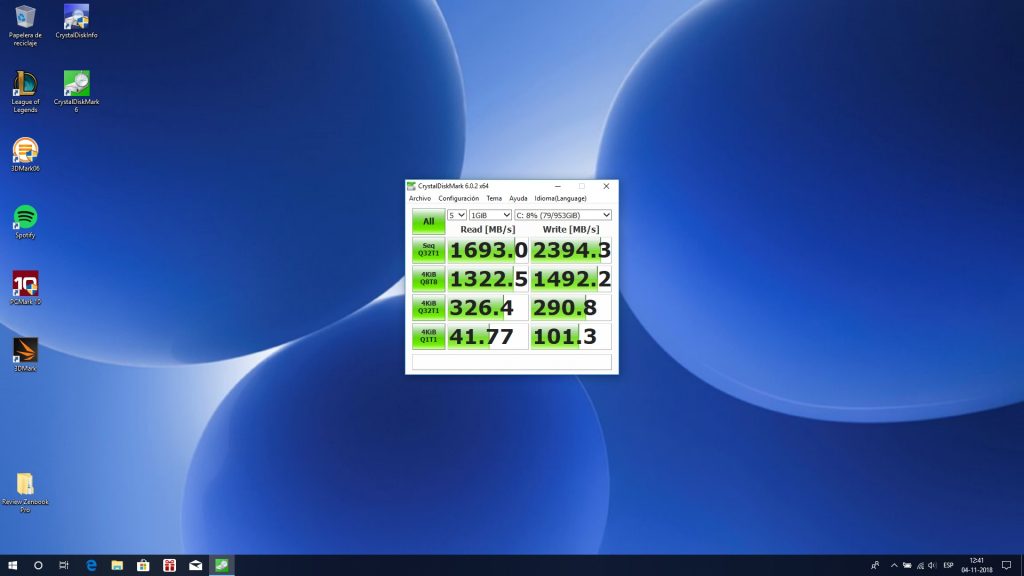Image resolution: width=1024 pixels, height=576 pixels.
Task: Start the 4KiB Q1T1 test
Action: pyautogui.click(x=428, y=336)
